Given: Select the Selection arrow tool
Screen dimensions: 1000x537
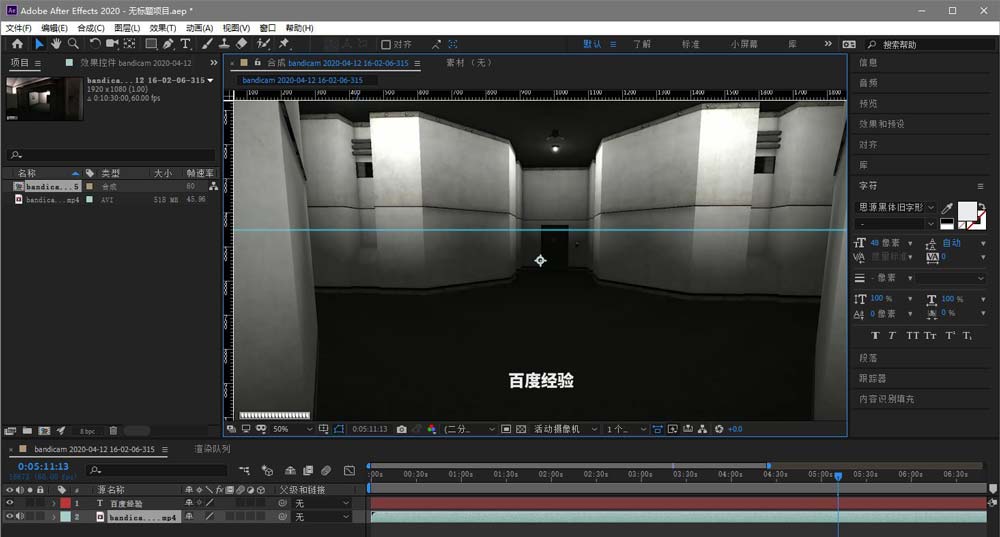Looking at the screenshot, I should 39,43.
